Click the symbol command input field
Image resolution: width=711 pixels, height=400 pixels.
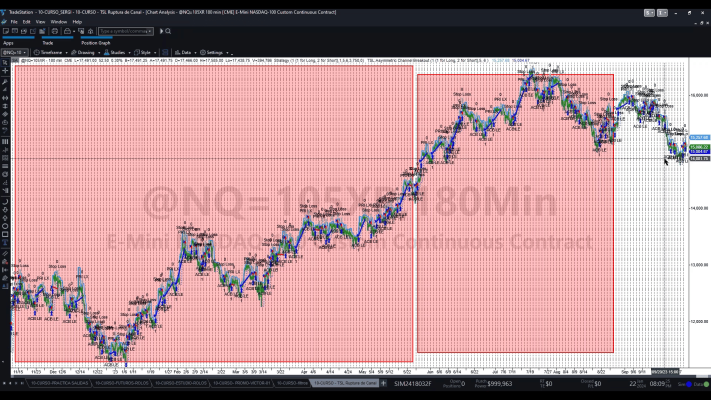(126, 31)
